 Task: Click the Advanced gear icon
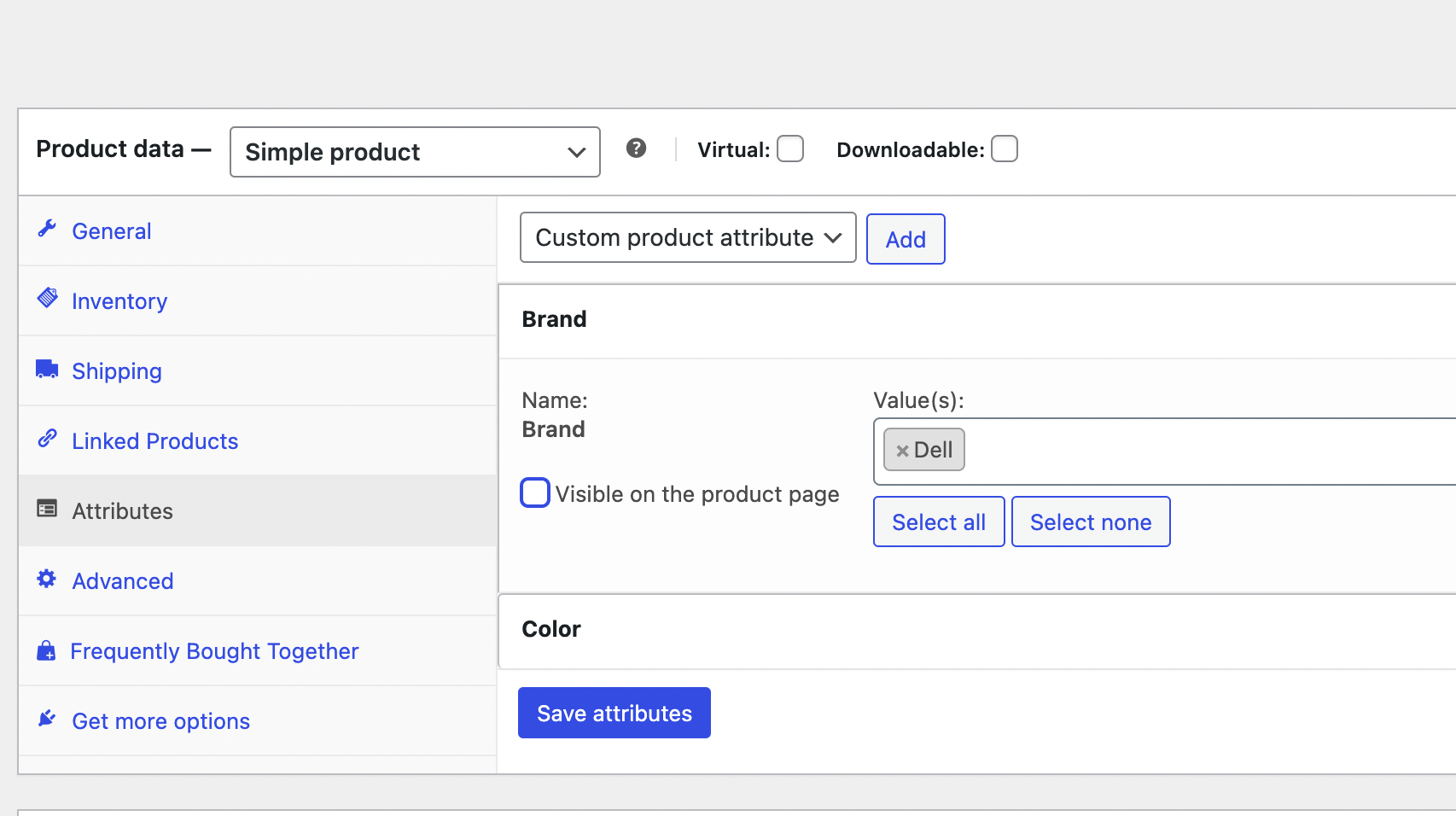click(x=47, y=579)
